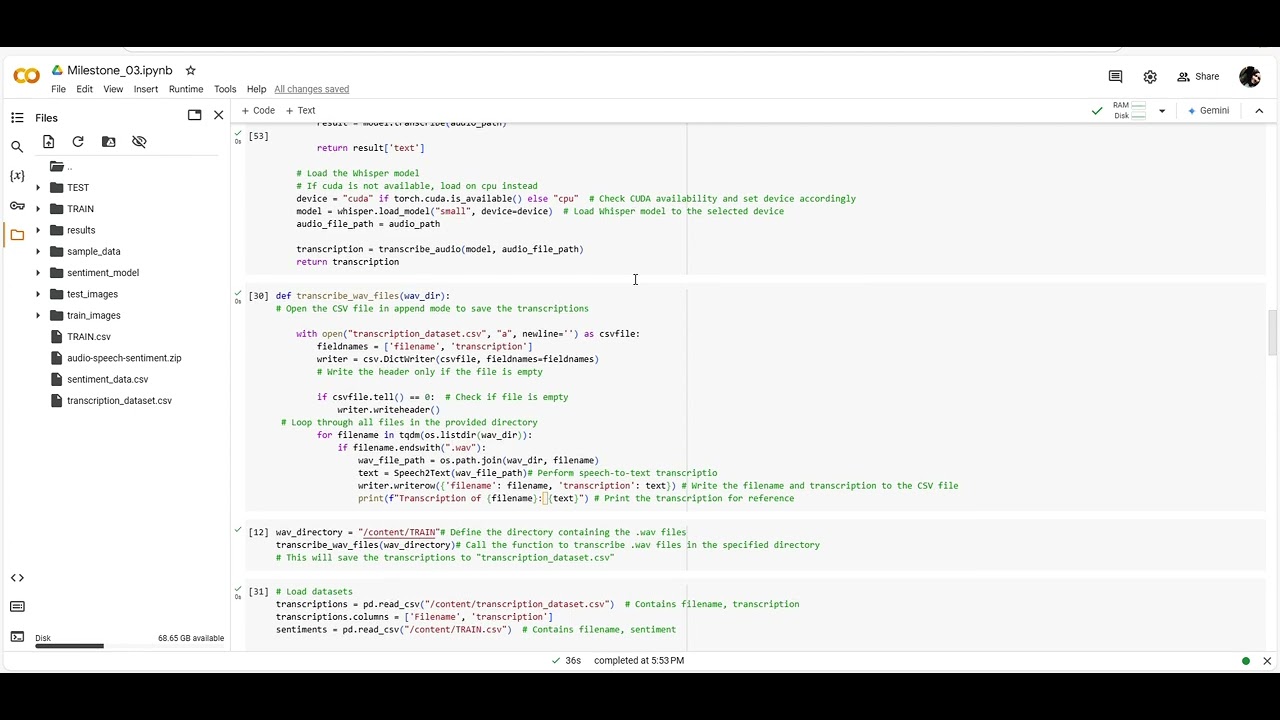Screen dimensions: 1280x720
Task: Open the Secrets key icon
Action: (x=17, y=206)
